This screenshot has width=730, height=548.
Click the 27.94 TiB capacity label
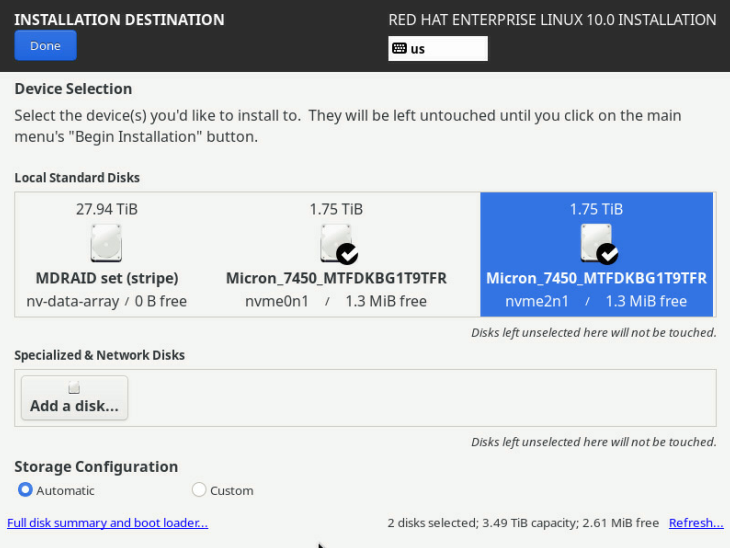[107, 209]
